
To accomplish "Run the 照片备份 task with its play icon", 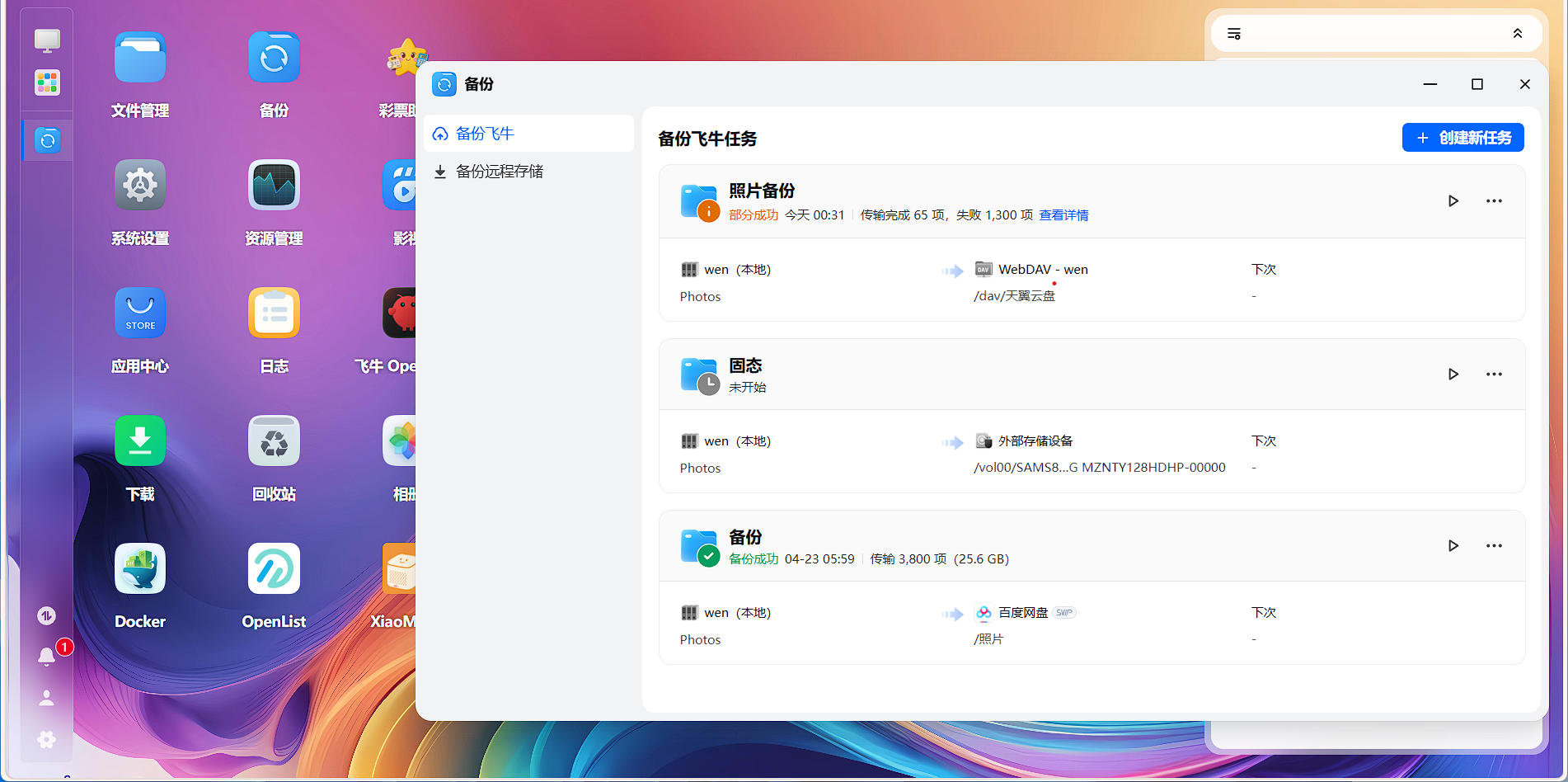I will click(1453, 200).
